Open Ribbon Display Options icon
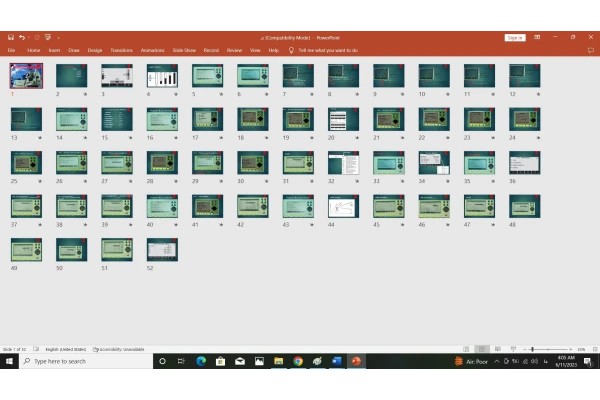The width and height of the screenshot is (600, 400). pyautogui.click(x=537, y=37)
